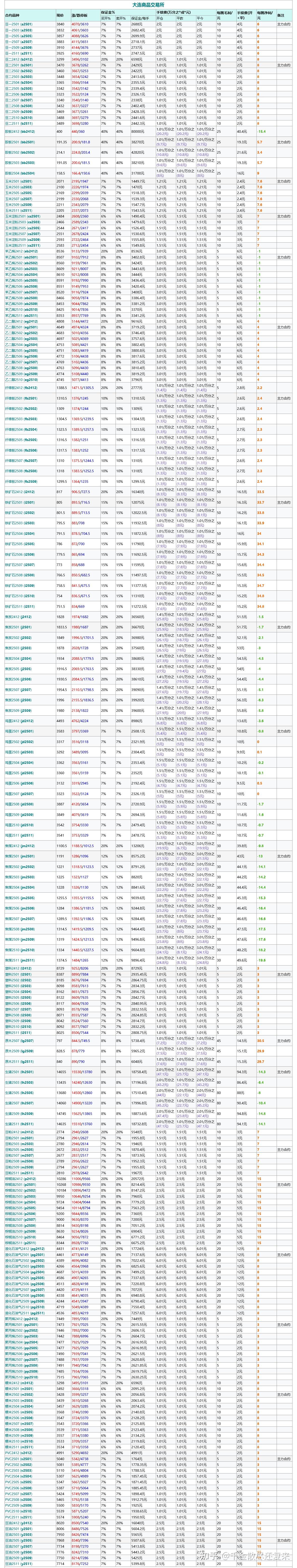This screenshot has width=297, height=1568.
Task: Open the 豆二2412 (b2412) contract link
Action: tap(19, 60)
